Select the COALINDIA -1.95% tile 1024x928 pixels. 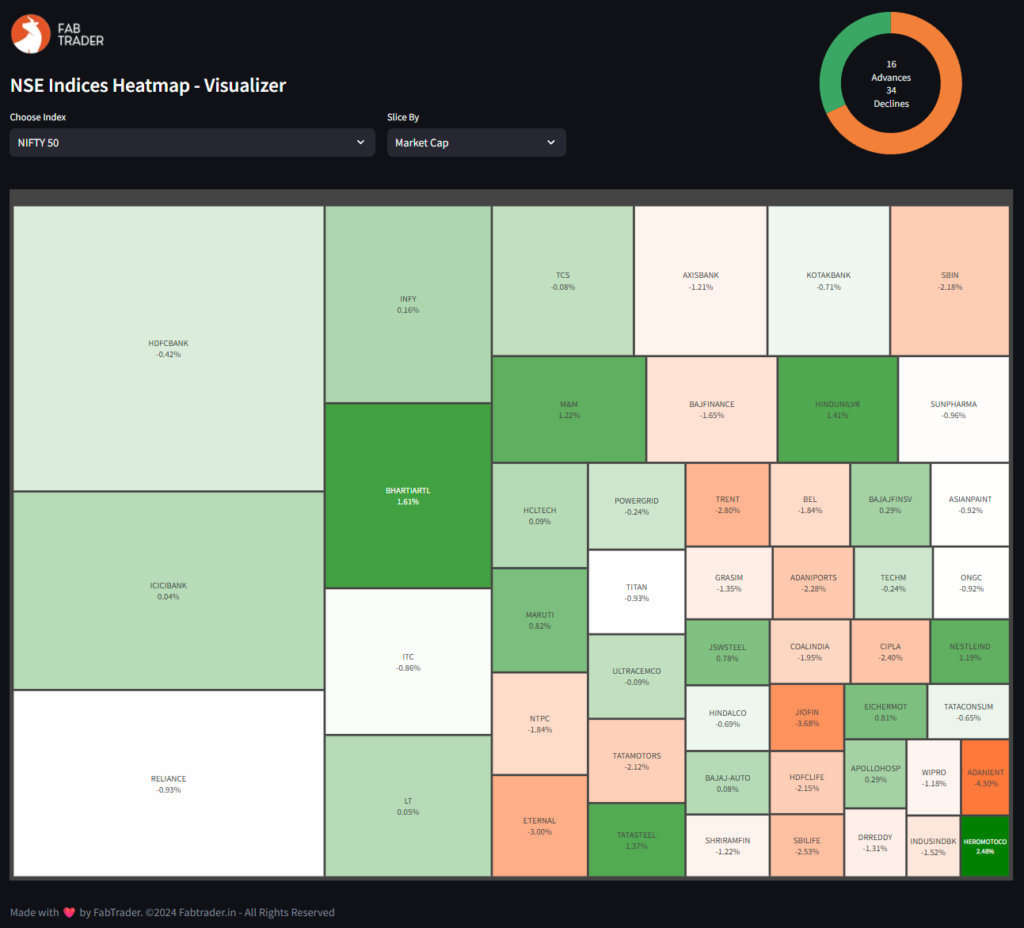810,652
